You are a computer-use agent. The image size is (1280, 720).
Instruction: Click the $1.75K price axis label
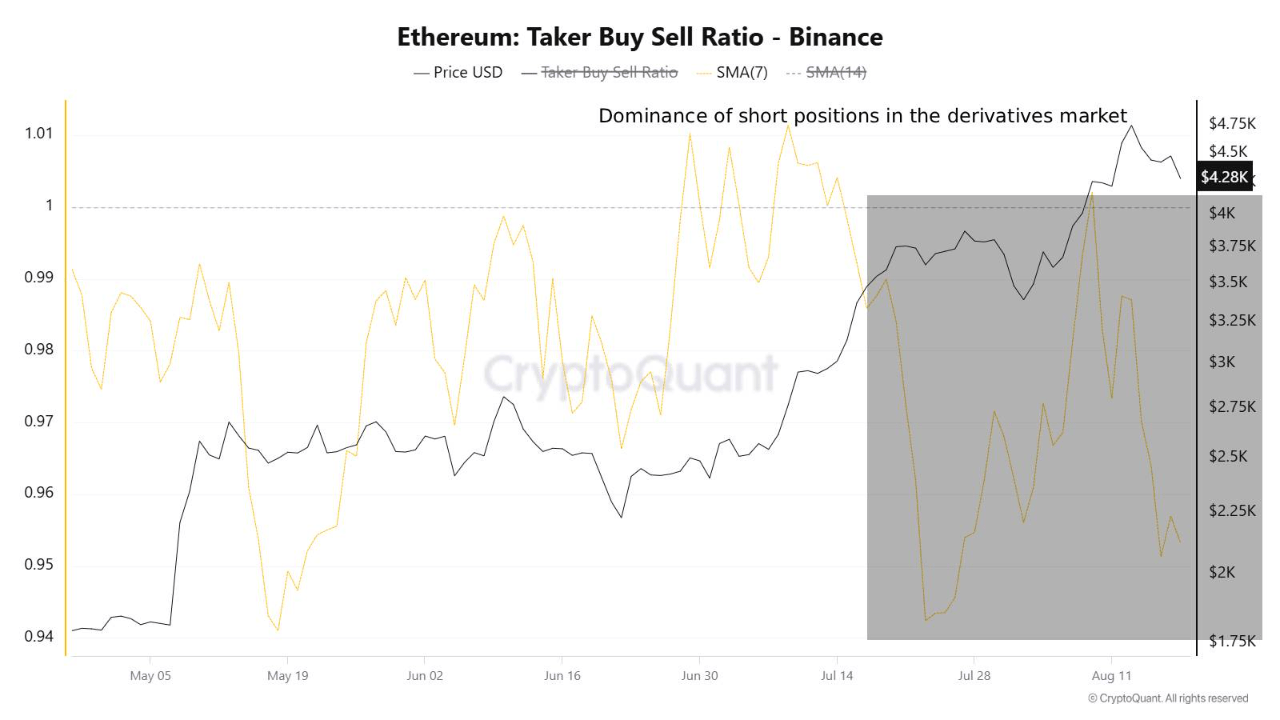(1232, 641)
